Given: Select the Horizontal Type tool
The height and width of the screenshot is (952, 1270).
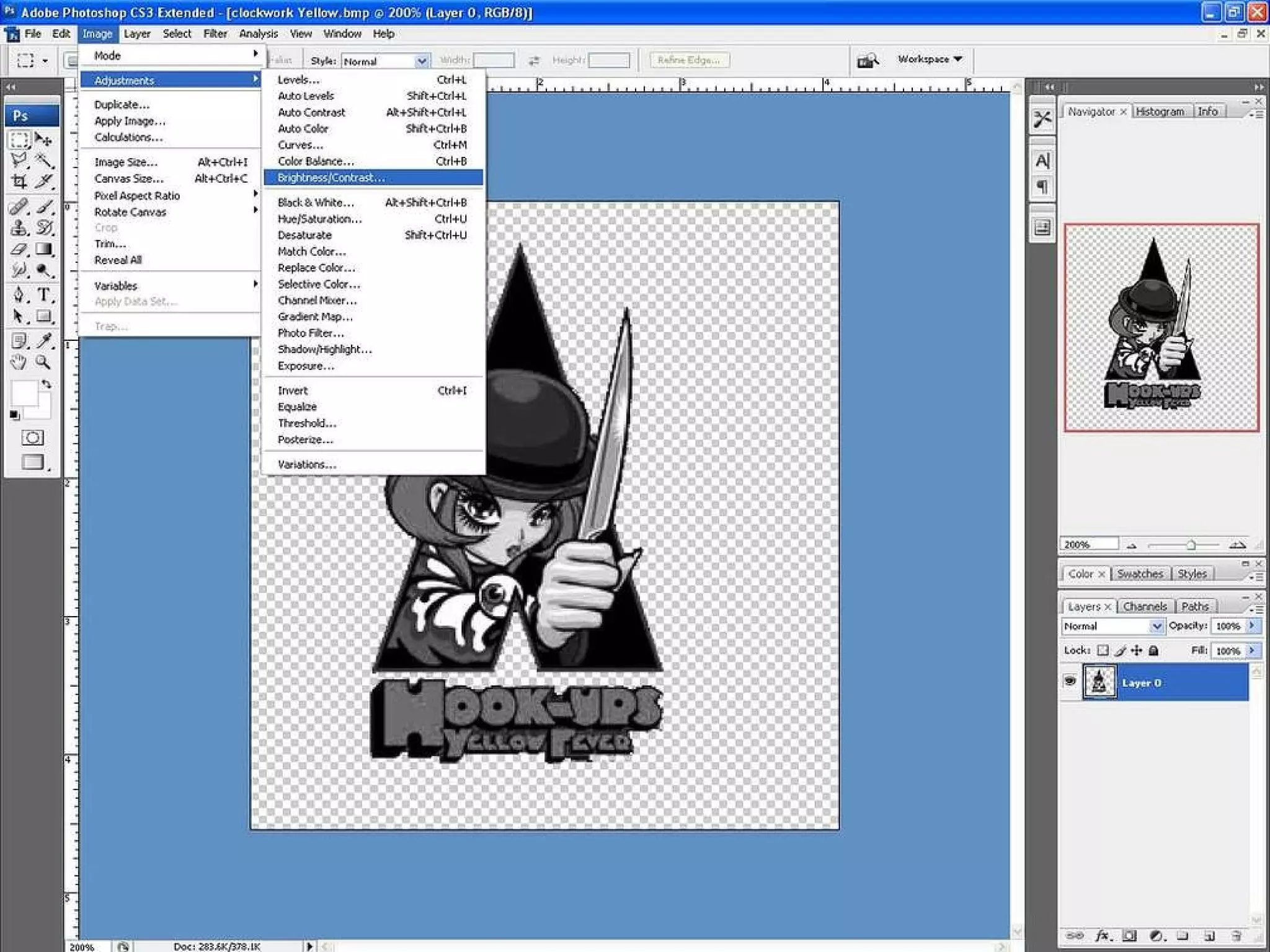Looking at the screenshot, I should point(43,294).
